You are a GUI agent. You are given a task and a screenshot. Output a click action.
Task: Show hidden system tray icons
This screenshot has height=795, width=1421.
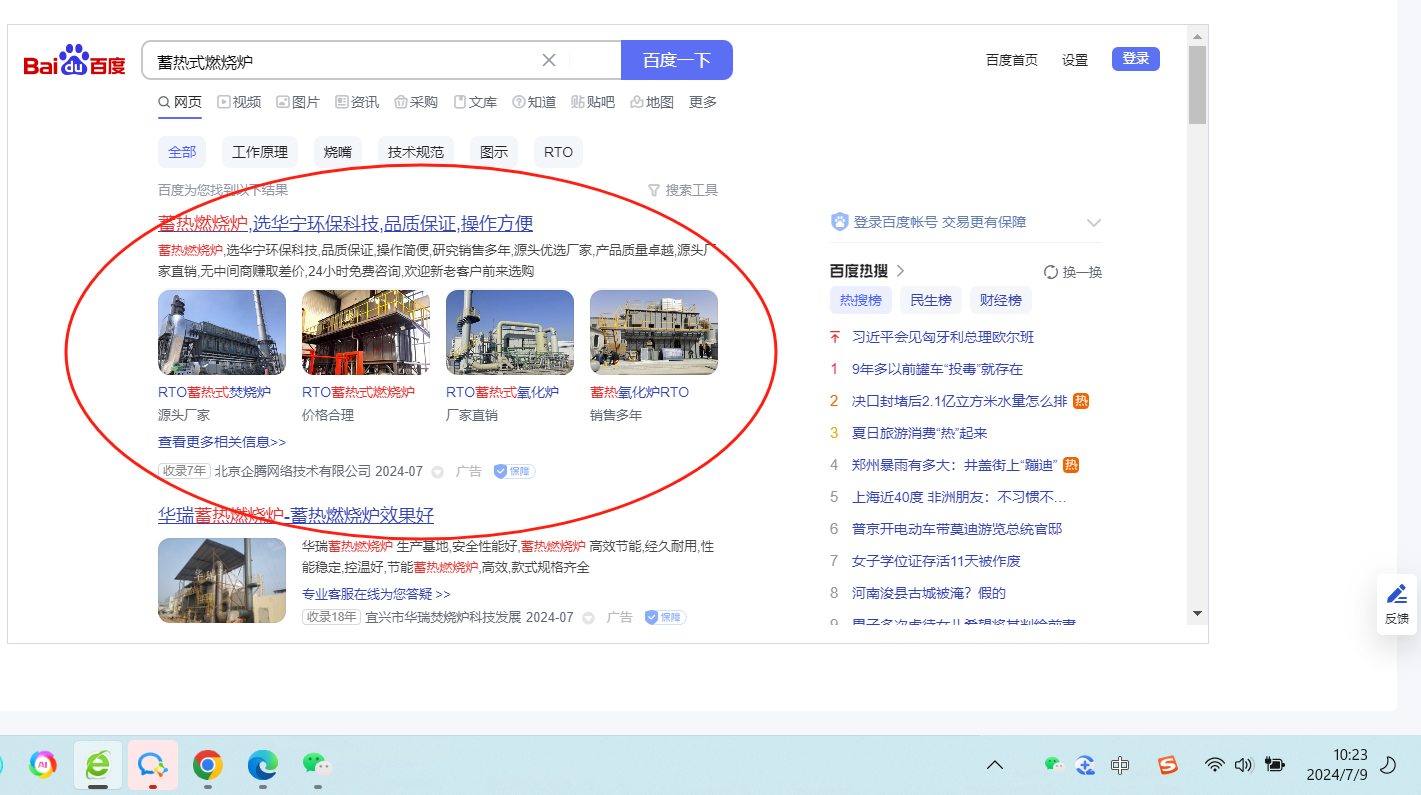pos(995,765)
